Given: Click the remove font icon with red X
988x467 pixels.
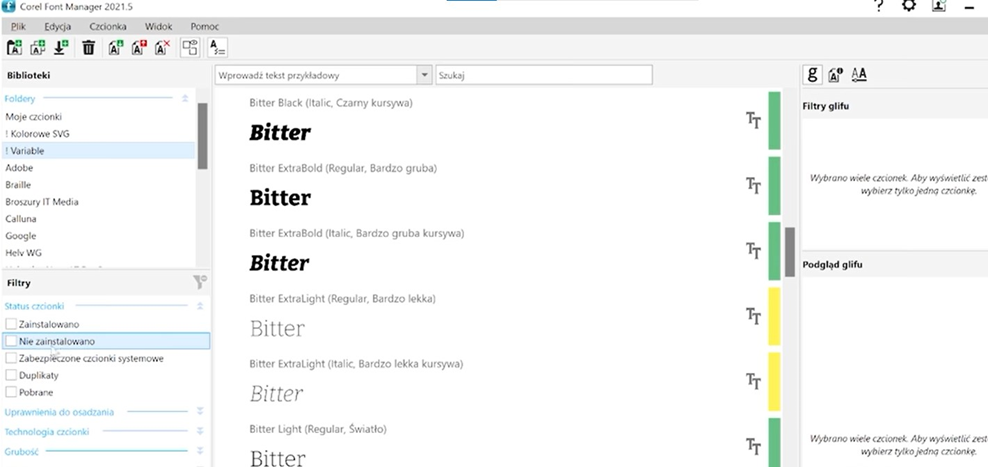Looking at the screenshot, I should [163, 47].
